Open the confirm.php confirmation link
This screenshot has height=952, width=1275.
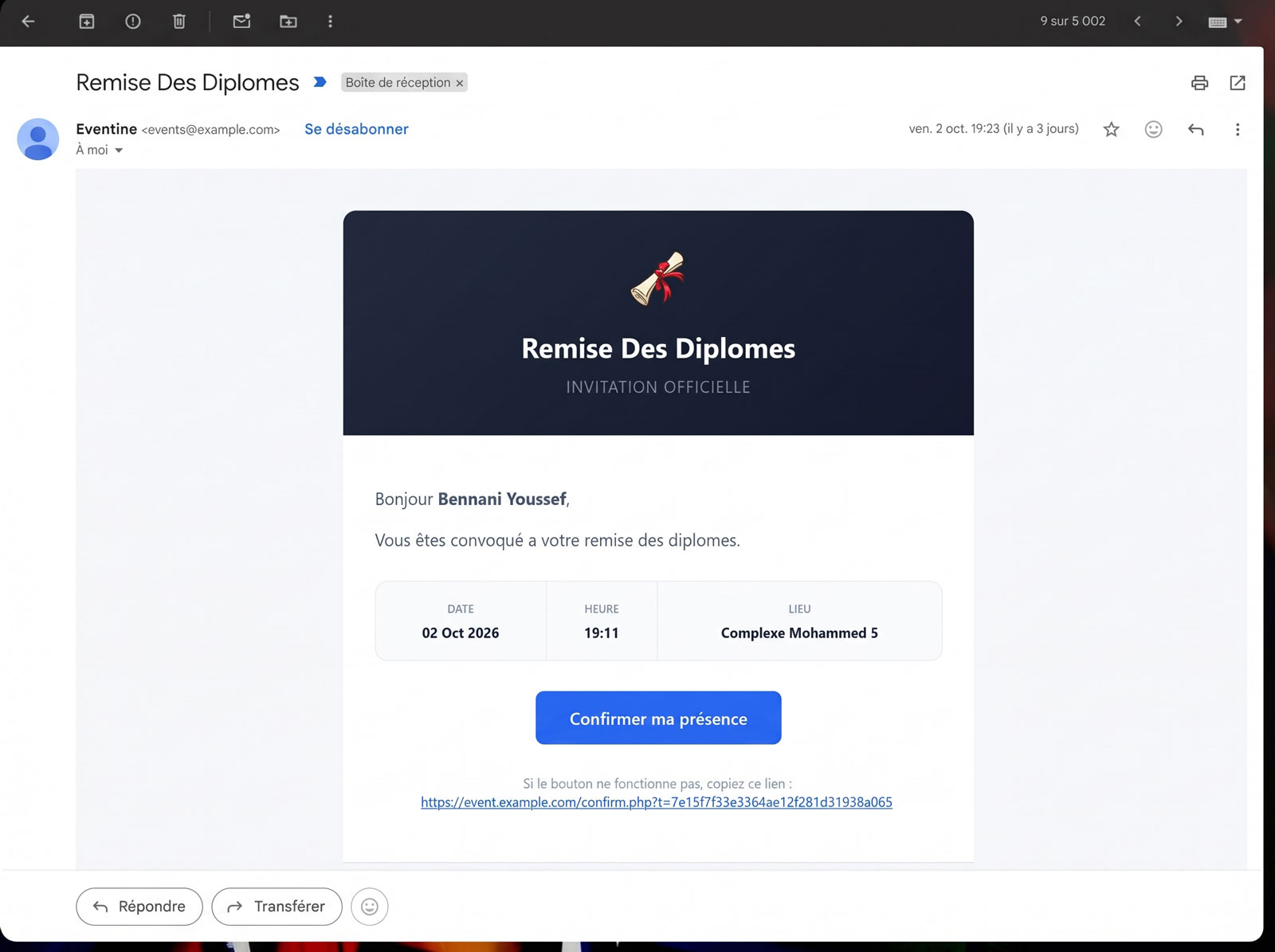pos(657,802)
